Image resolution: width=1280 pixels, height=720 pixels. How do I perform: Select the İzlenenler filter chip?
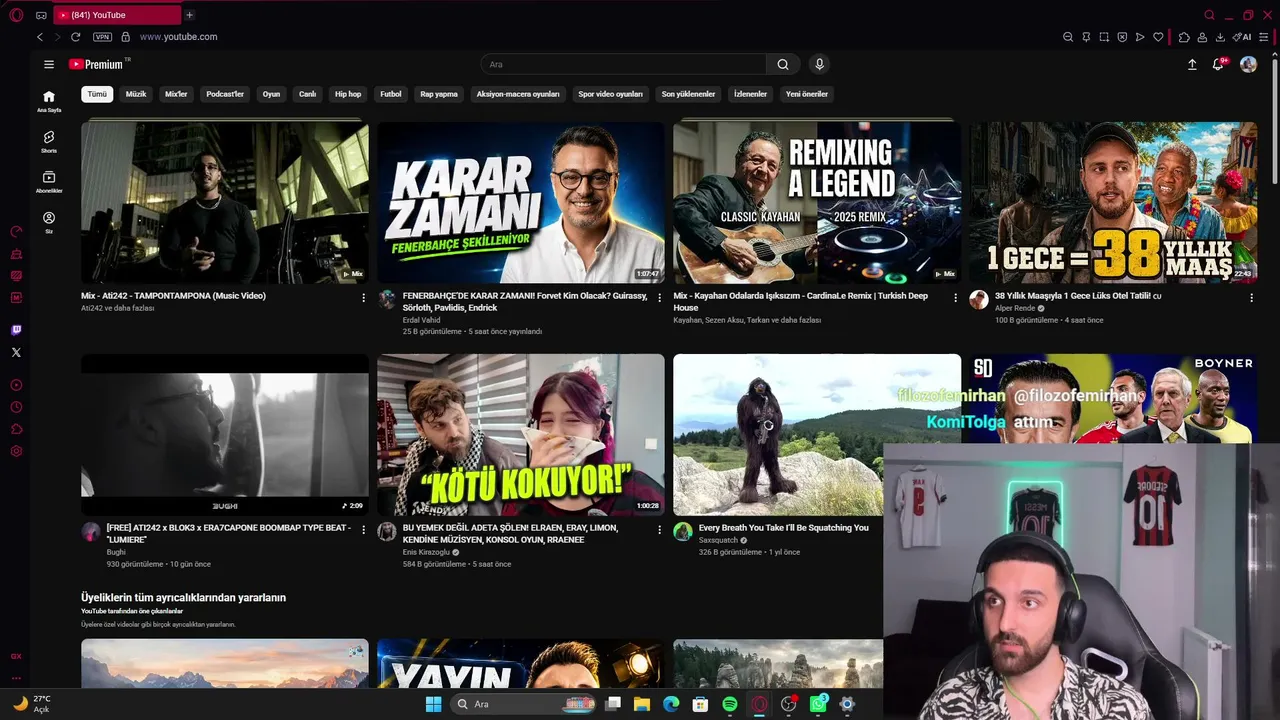pyautogui.click(x=750, y=94)
